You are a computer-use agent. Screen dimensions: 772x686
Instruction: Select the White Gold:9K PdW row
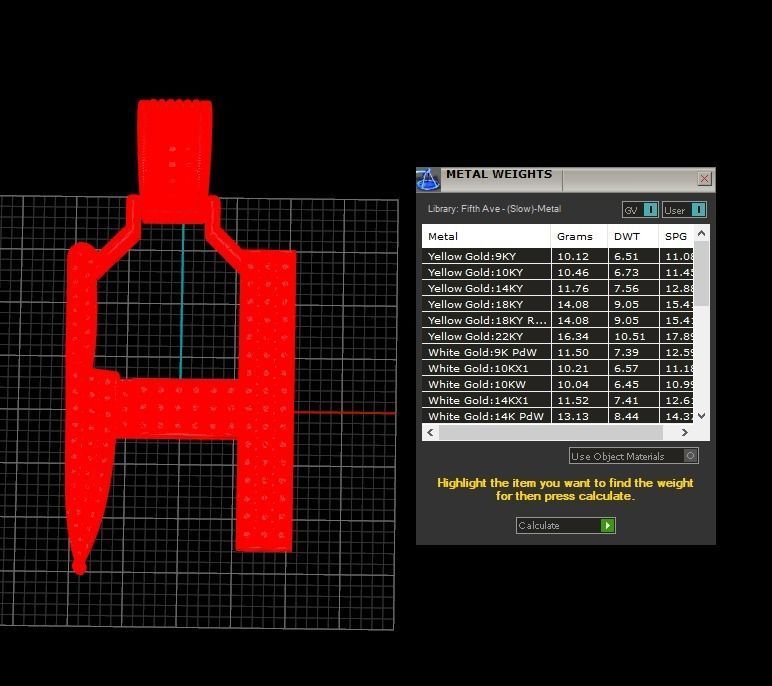(557, 352)
